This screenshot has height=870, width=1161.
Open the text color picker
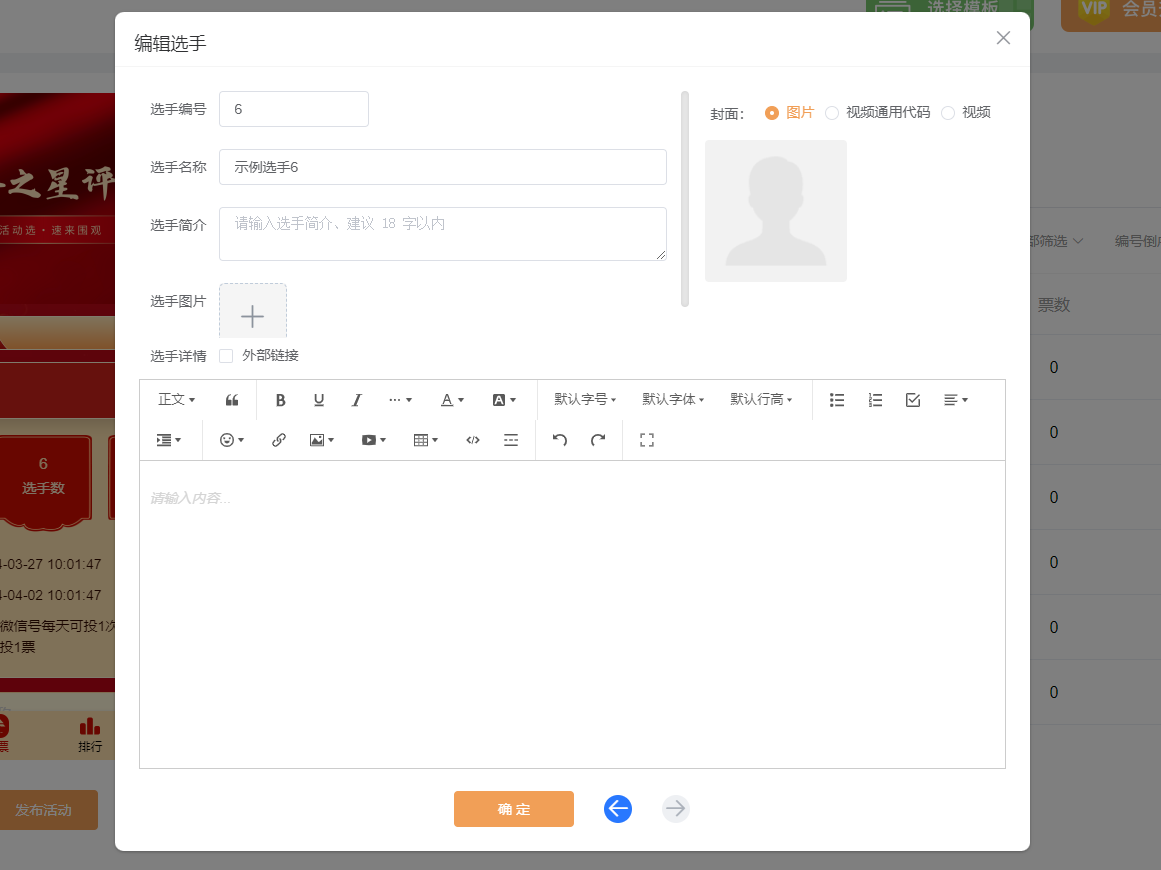click(x=453, y=400)
